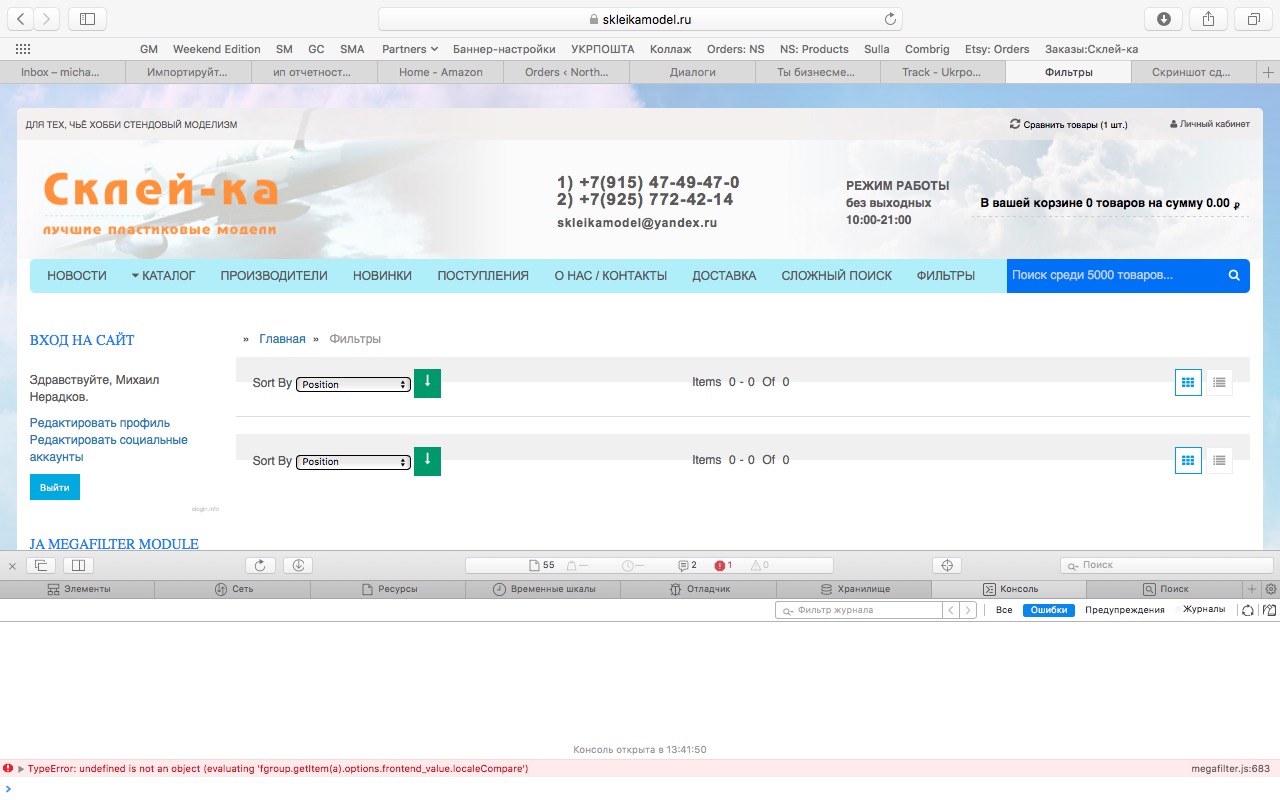Viewport: 1280px width, 800px height.
Task: Click the Safari sidebar toggle icon
Action: 87,19
